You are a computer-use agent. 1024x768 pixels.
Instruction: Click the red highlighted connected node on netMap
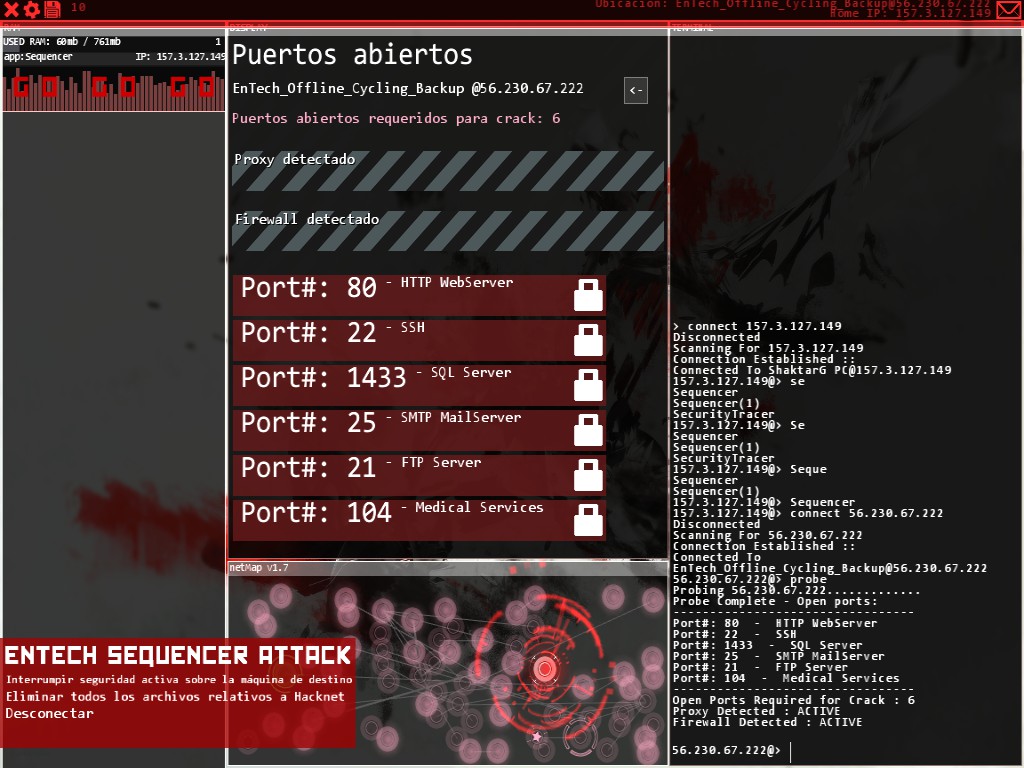(x=544, y=669)
